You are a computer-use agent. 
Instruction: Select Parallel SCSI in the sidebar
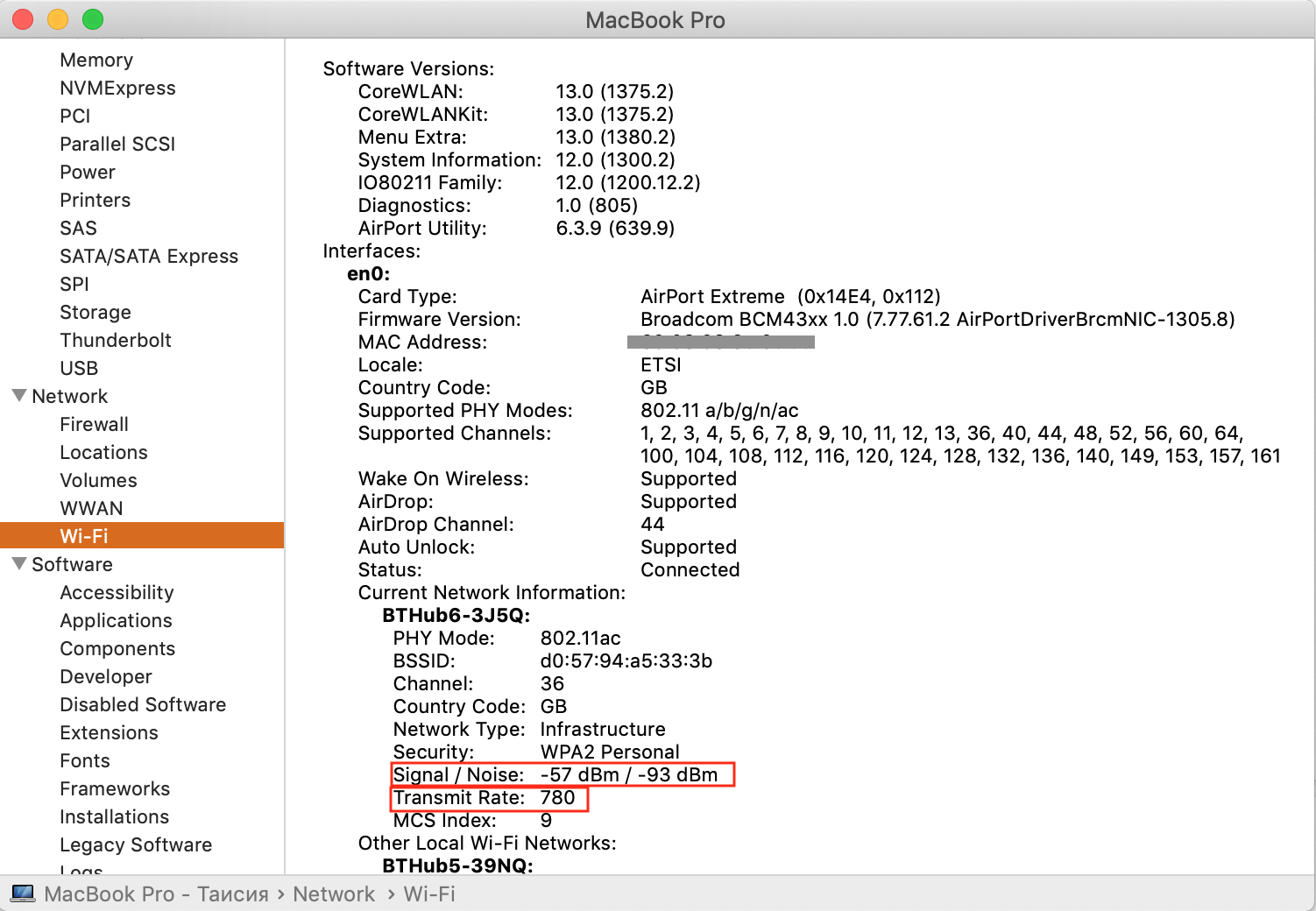117,144
